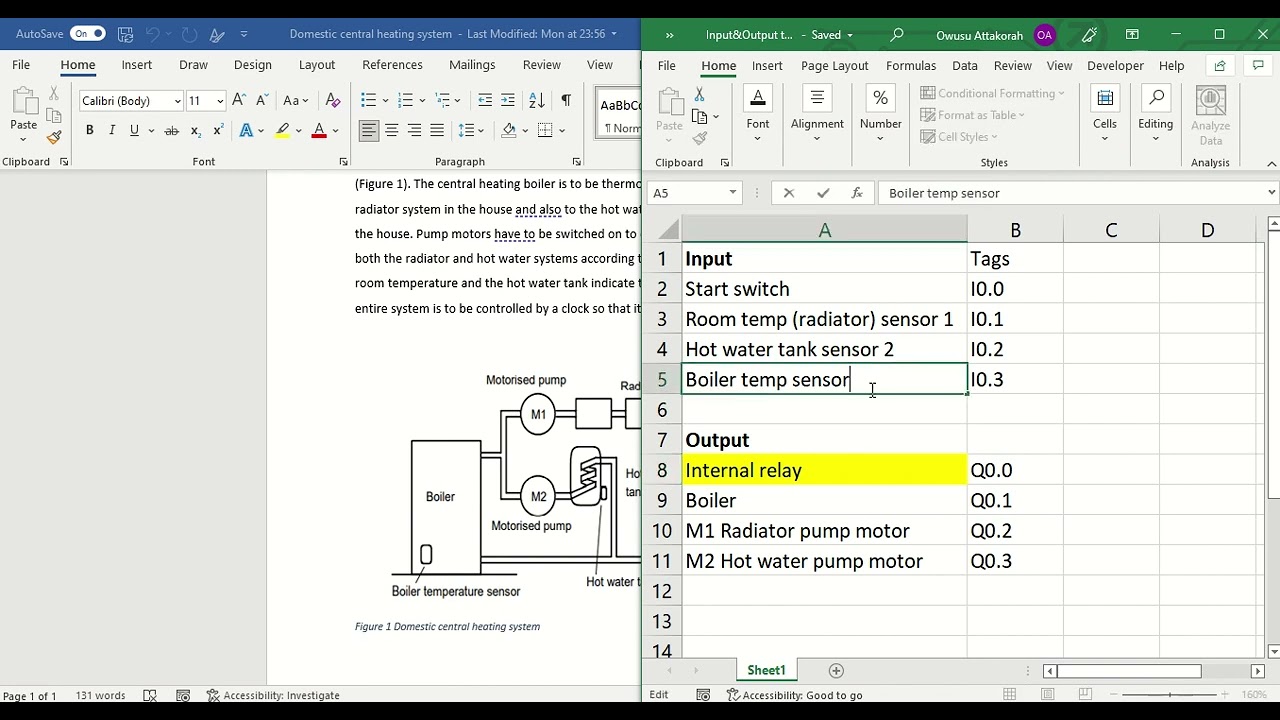Add new sheet plus icon
This screenshot has width=1280, height=720.
(x=836, y=670)
